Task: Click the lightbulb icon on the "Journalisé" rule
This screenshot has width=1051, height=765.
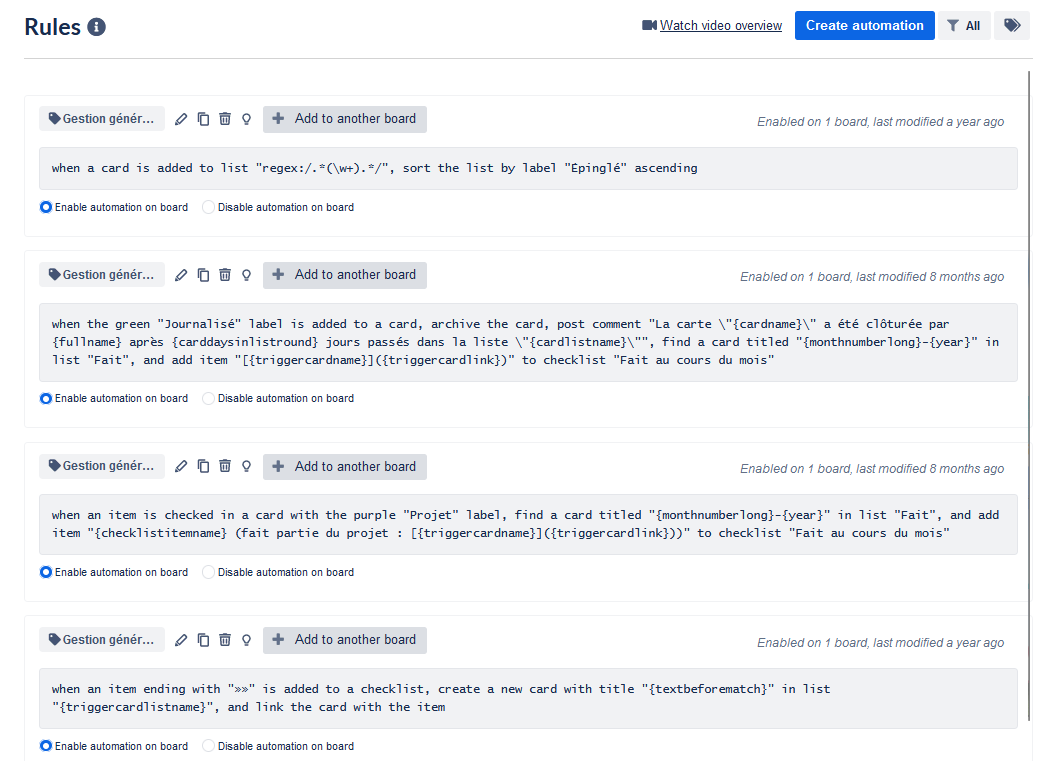Action: (247, 275)
